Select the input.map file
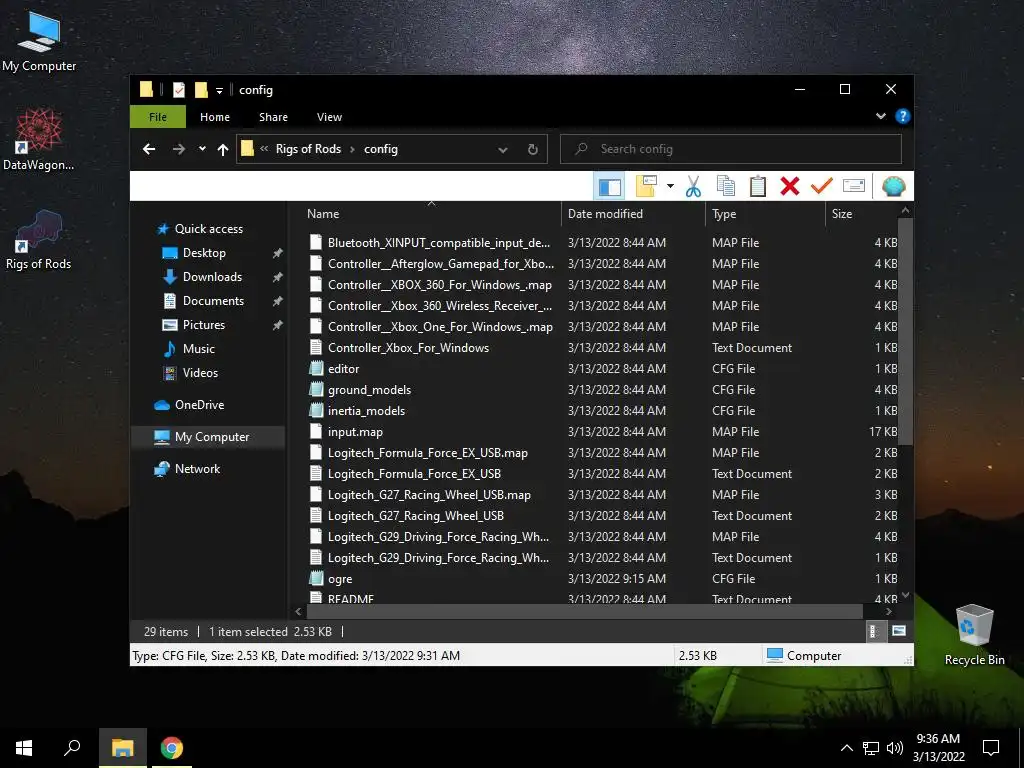Viewport: 1024px width, 768px height. pos(355,432)
